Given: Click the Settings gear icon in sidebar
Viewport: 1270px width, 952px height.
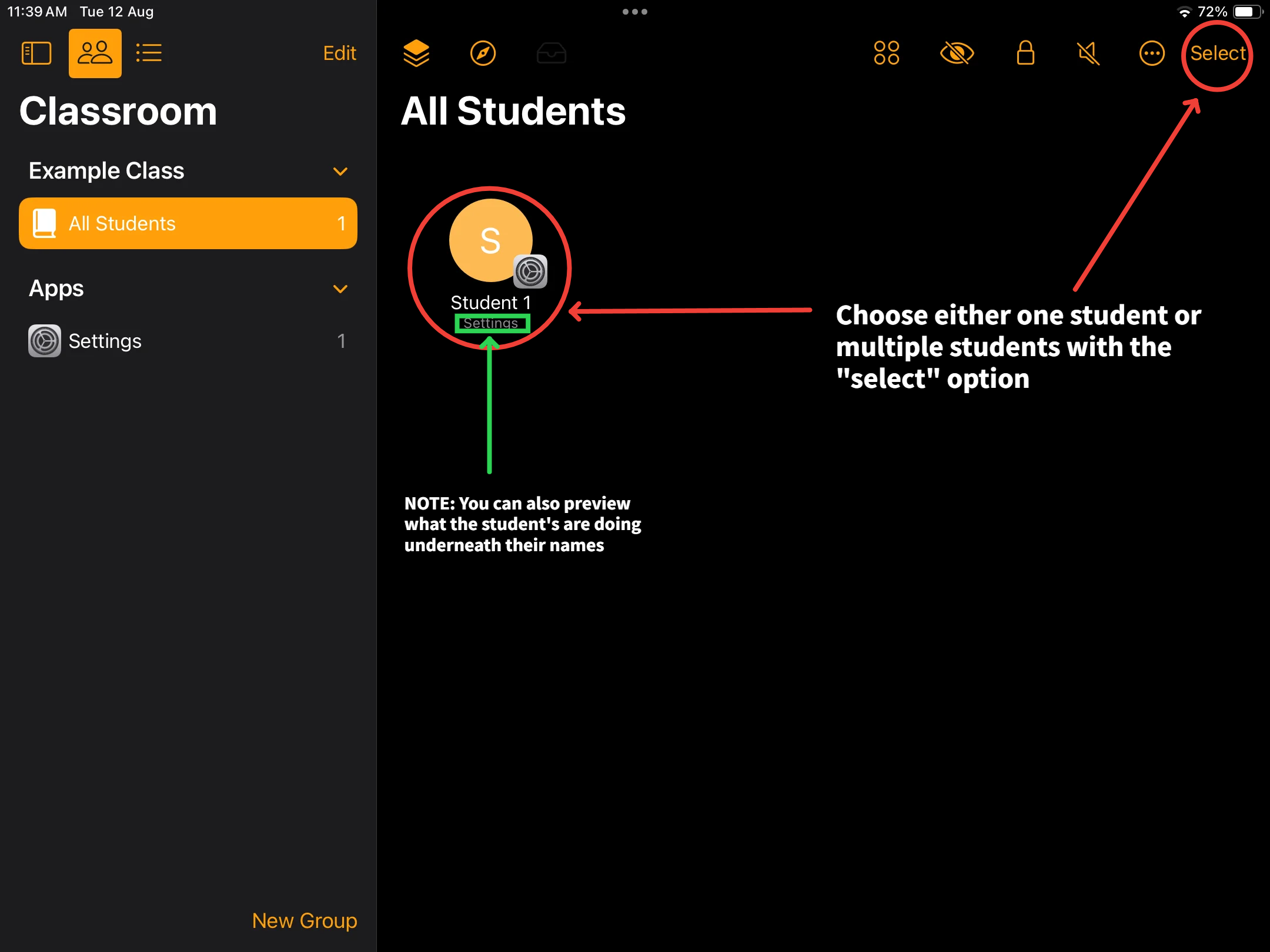Looking at the screenshot, I should pos(45,341).
